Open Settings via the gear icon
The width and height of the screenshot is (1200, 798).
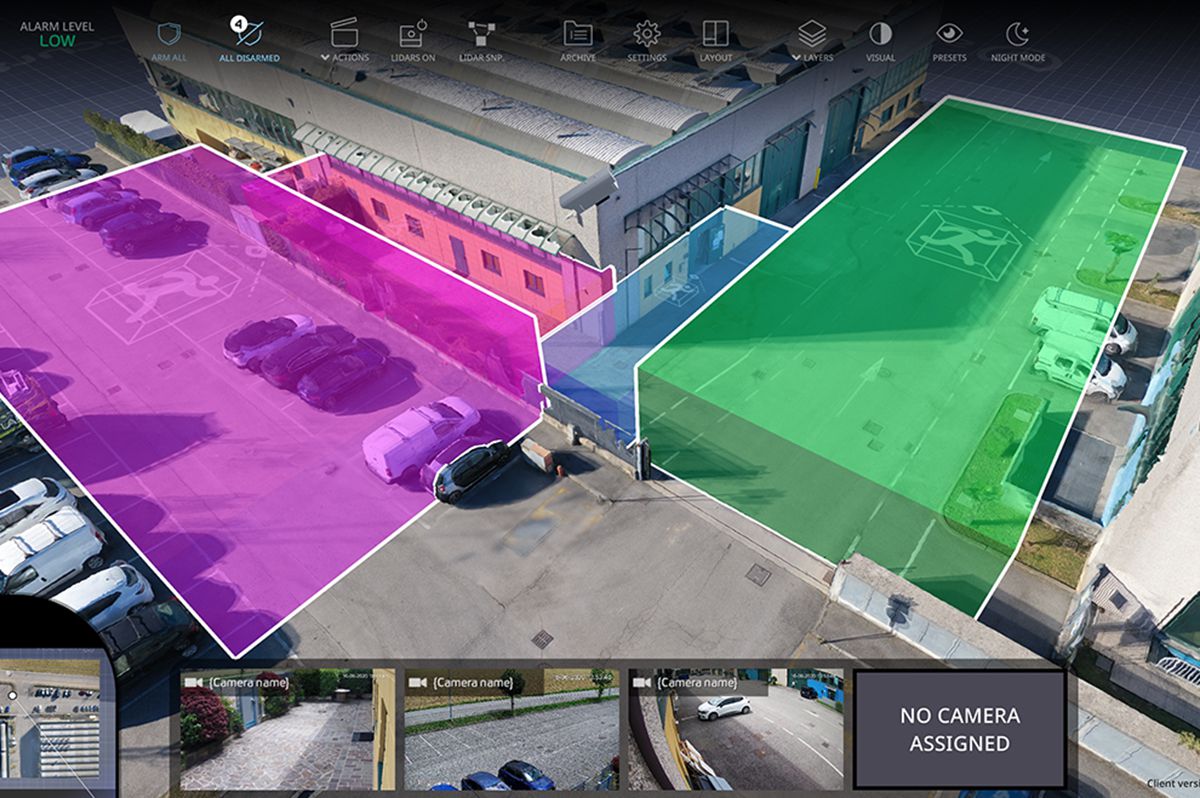tap(647, 34)
